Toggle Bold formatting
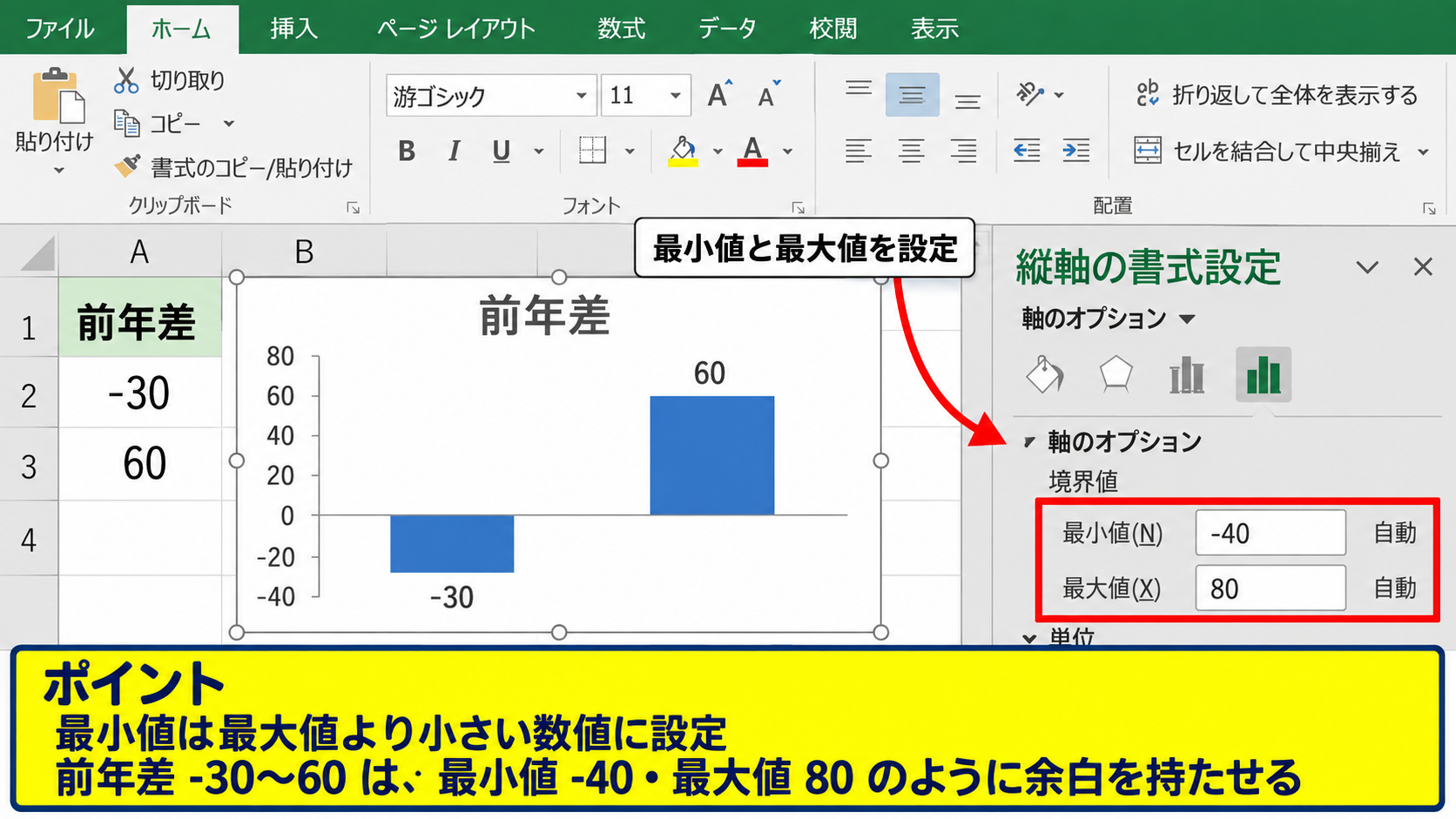Screen dimensions: 1456x819 pos(406,151)
